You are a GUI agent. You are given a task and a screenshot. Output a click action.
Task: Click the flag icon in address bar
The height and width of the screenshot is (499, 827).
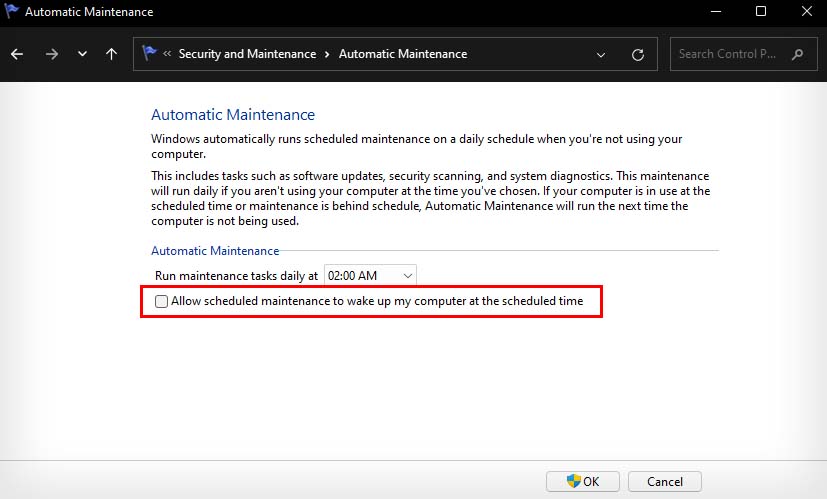tap(149, 53)
